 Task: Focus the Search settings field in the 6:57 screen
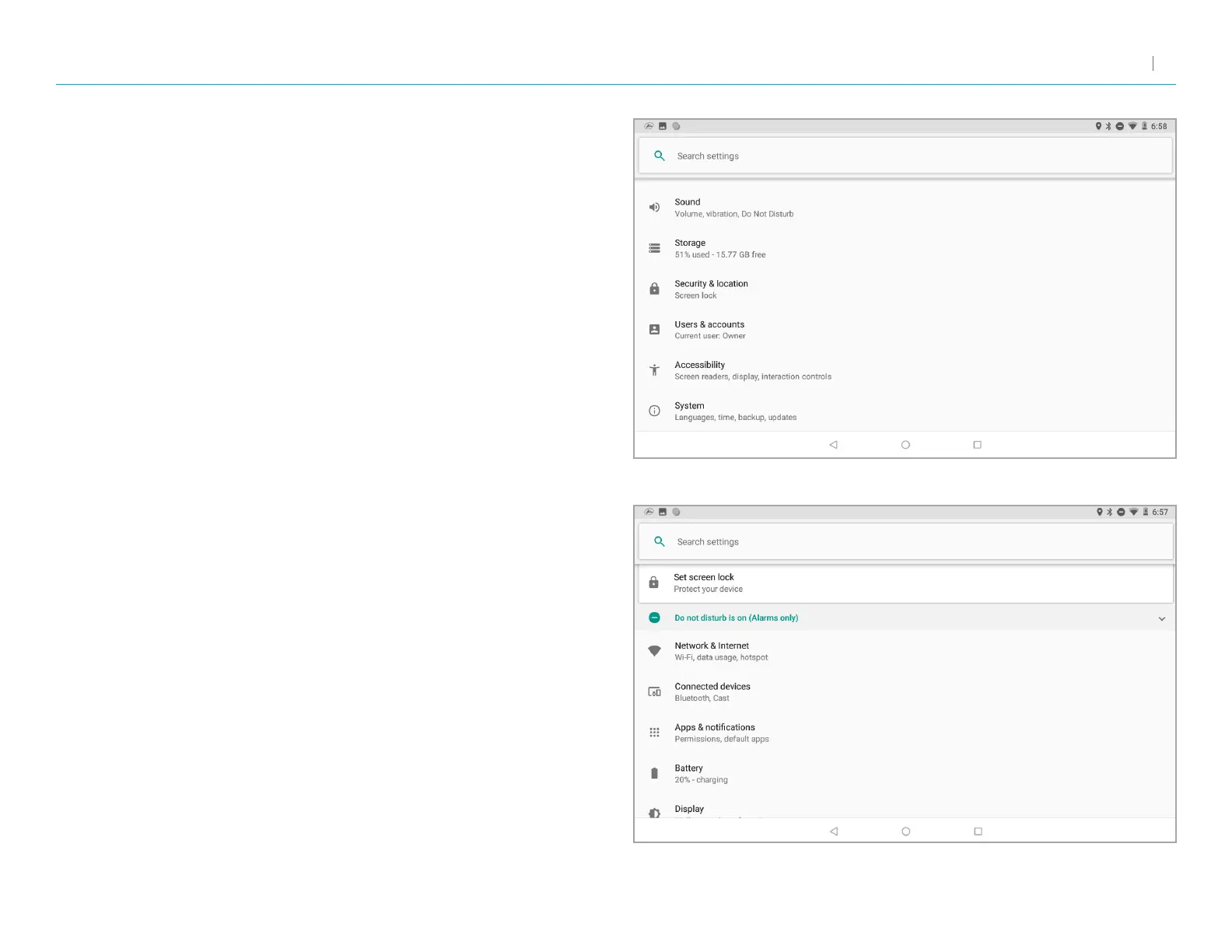point(905,541)
